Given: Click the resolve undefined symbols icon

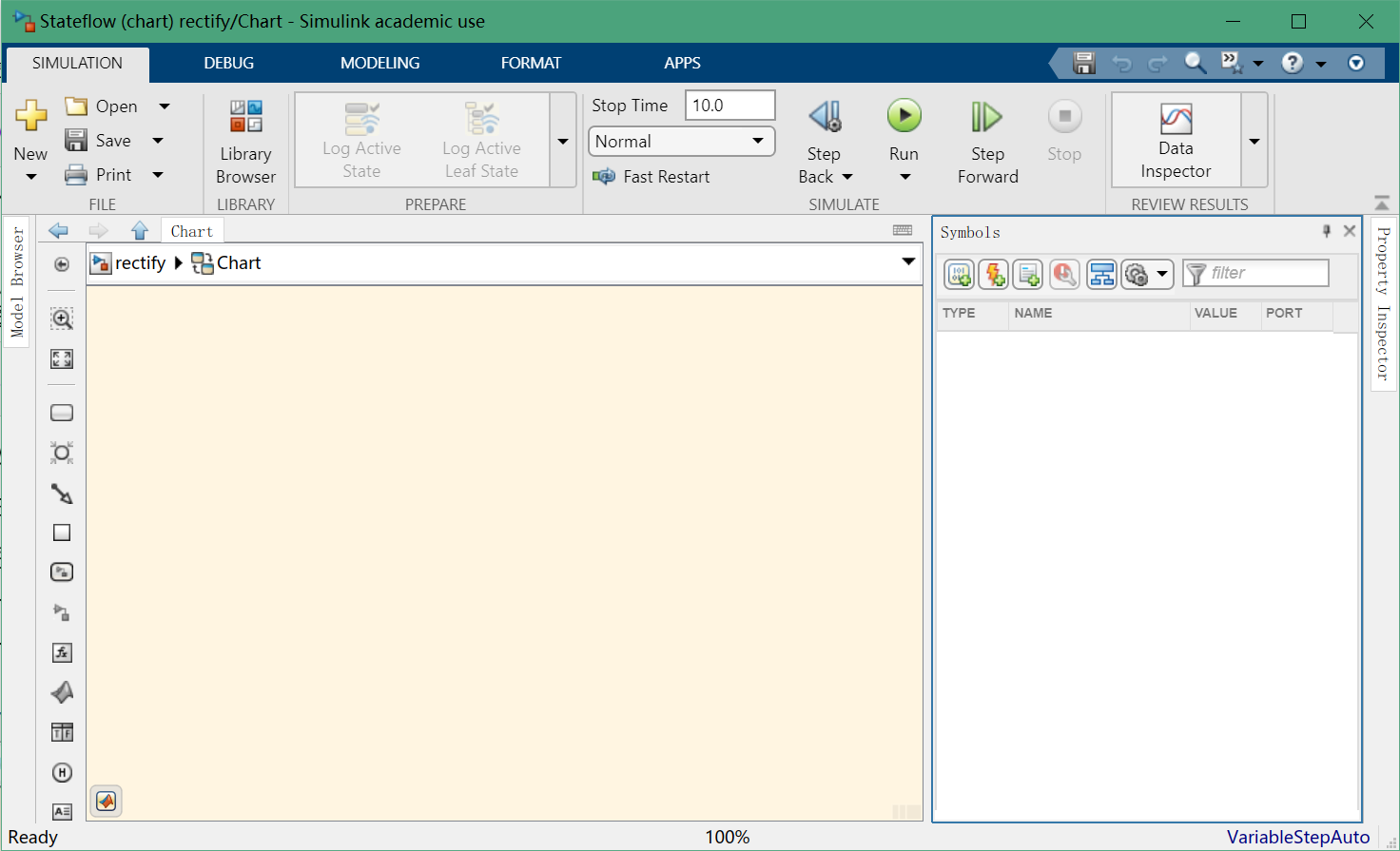Looking at the screenshot, I should pos(1064,274).
